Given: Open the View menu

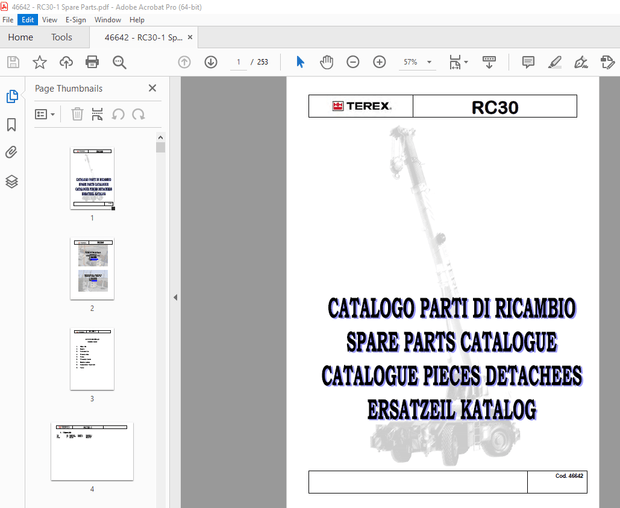Looking at the screenshot, I should 49,20.
